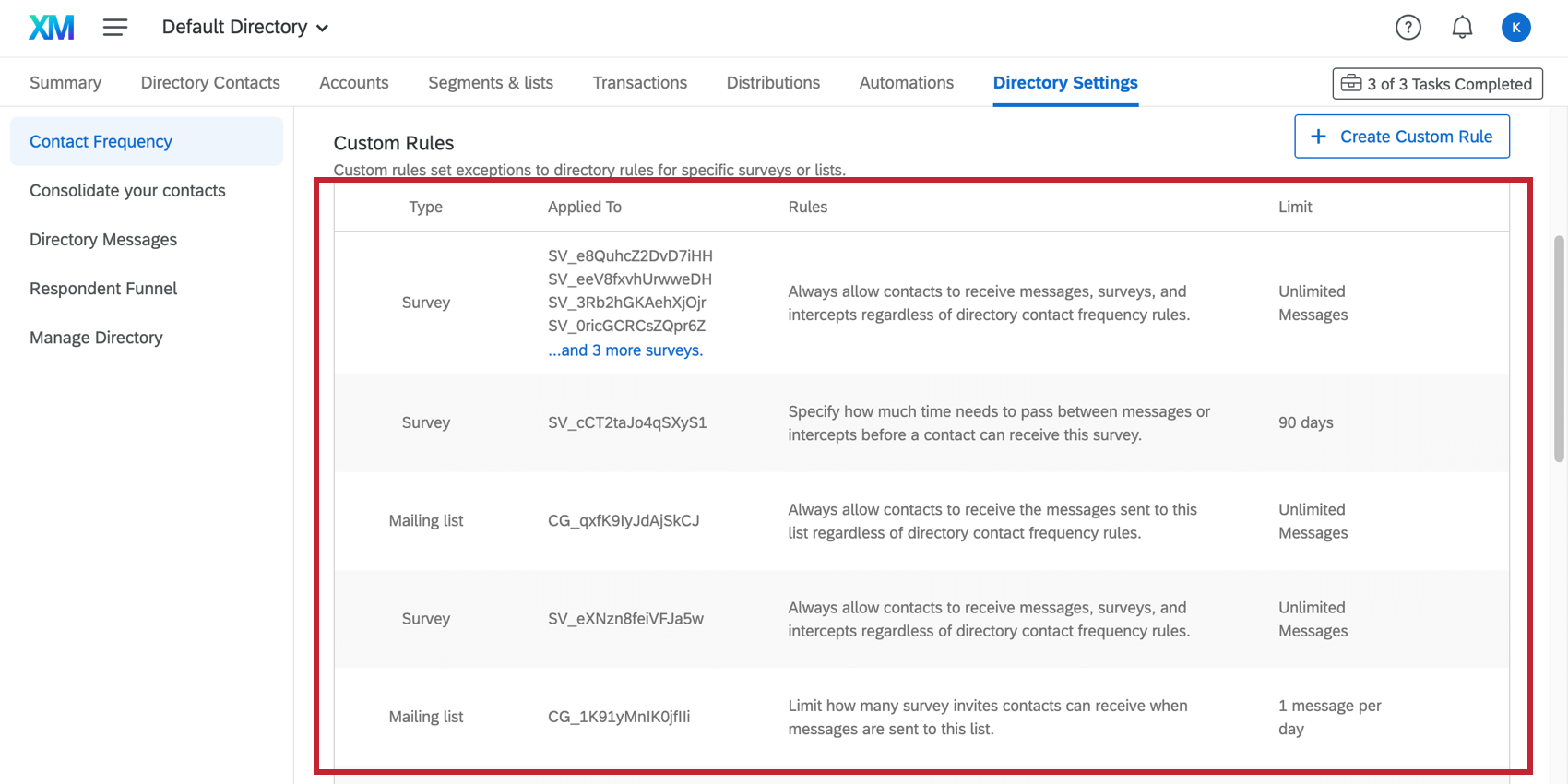Click the plus icon on Create Custom Rule
1568x784 pixels.
click(1319, 137)
